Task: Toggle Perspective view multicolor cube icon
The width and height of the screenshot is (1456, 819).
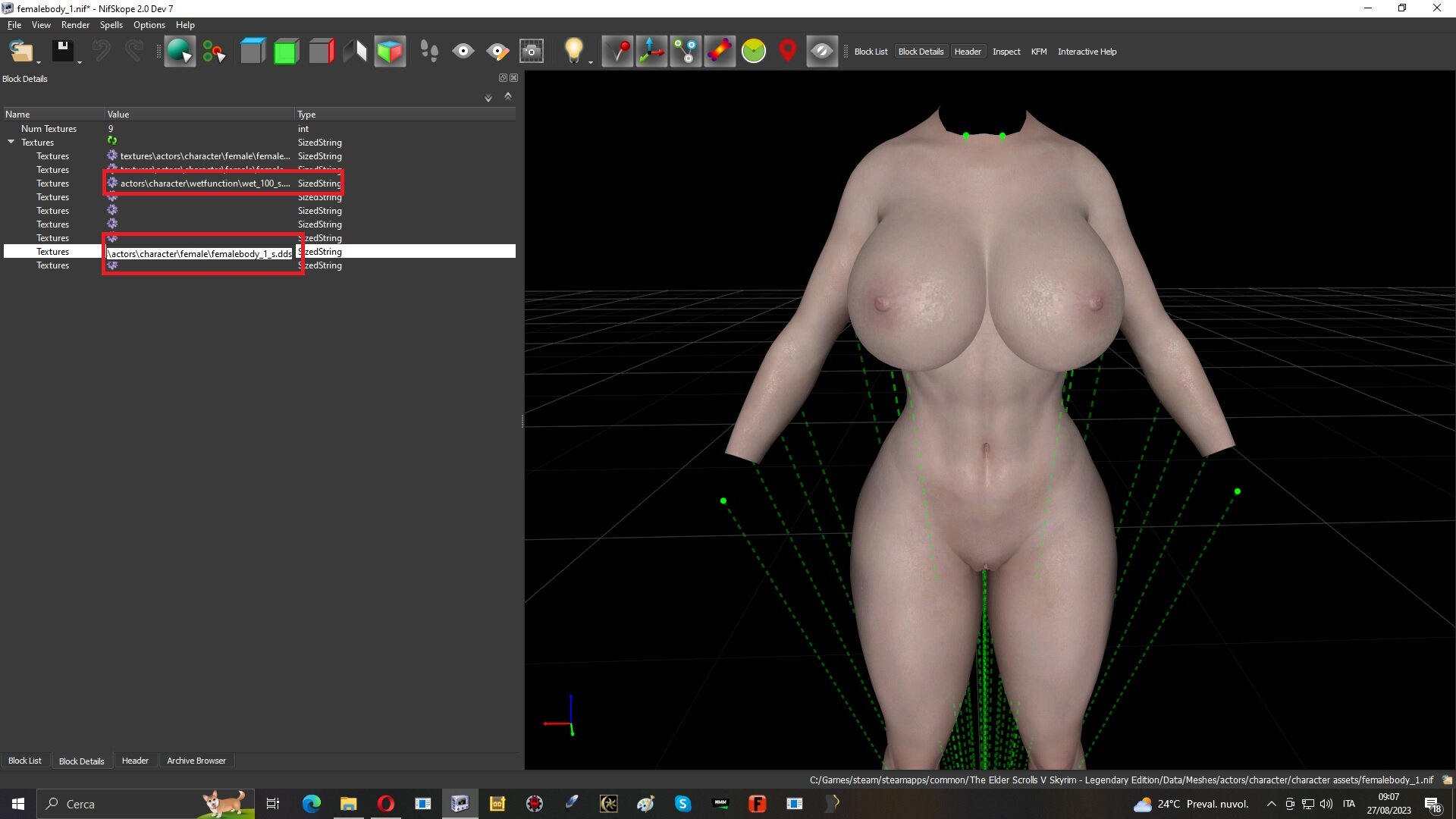Action: click(390, 52)
